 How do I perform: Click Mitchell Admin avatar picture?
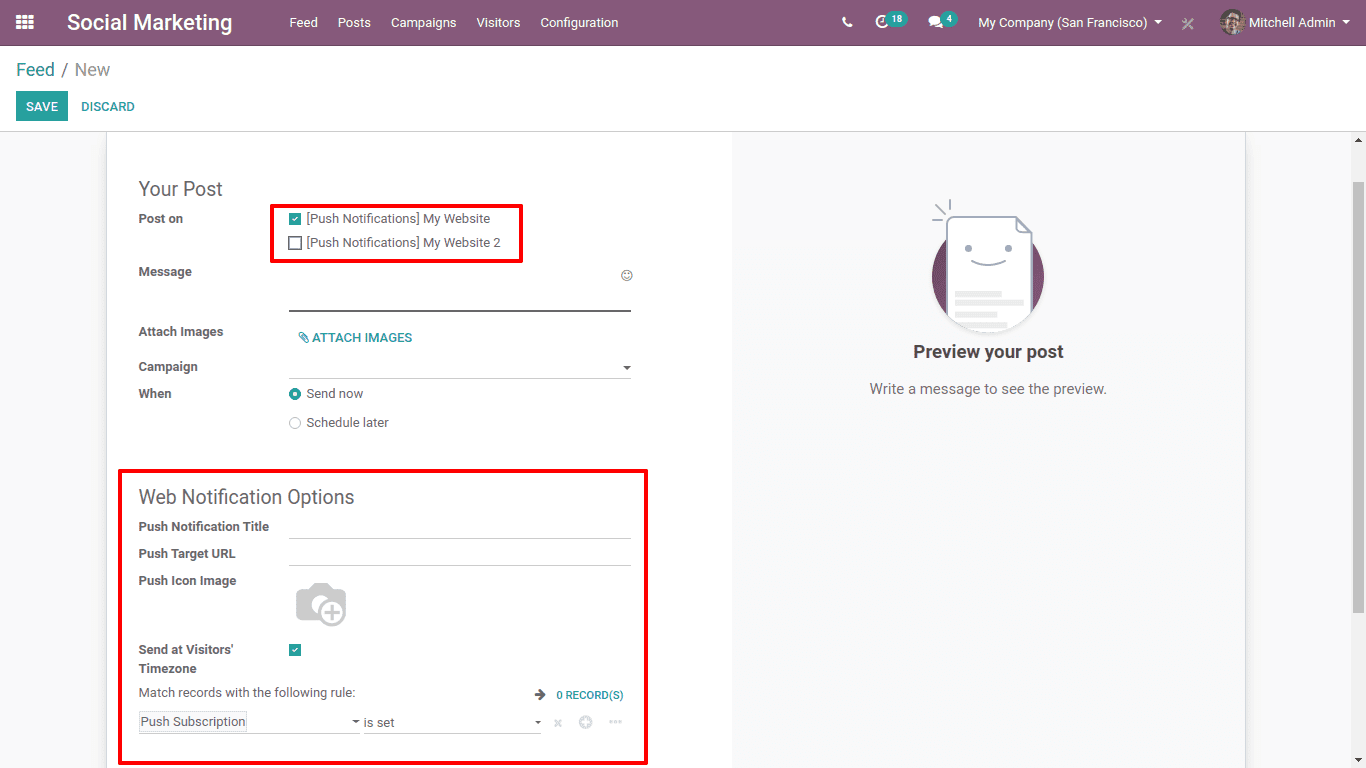coord(1232,22)
